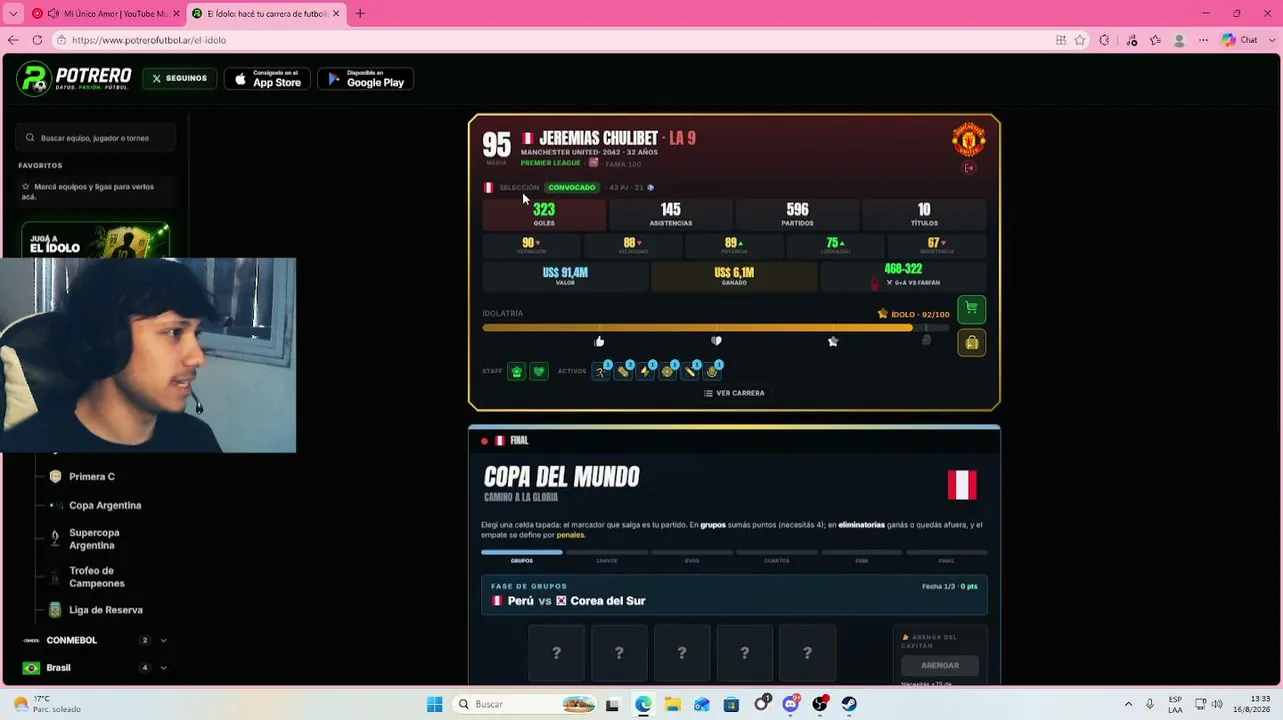Switch to the 'Mi Único Amor' YouTube Music tab
The height and width of the screenshot is (720, 1283).
click(107, 13)
